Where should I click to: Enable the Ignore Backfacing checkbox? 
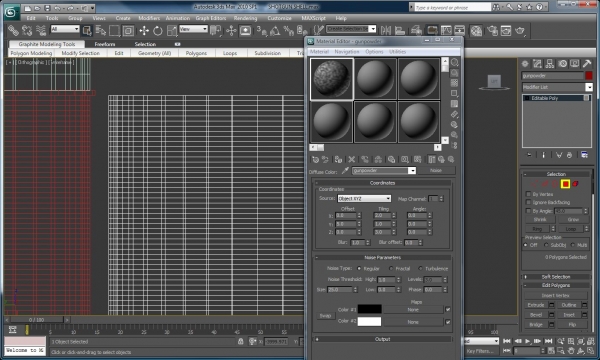pyautogui.click(x=528, y=202)
